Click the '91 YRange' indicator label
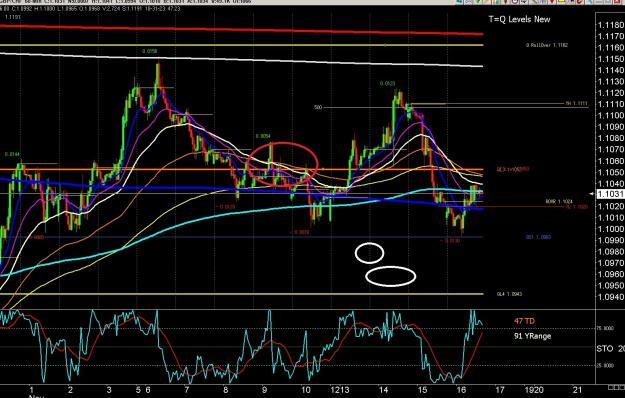This screenshot has width=625, height=398. [533, 336]
